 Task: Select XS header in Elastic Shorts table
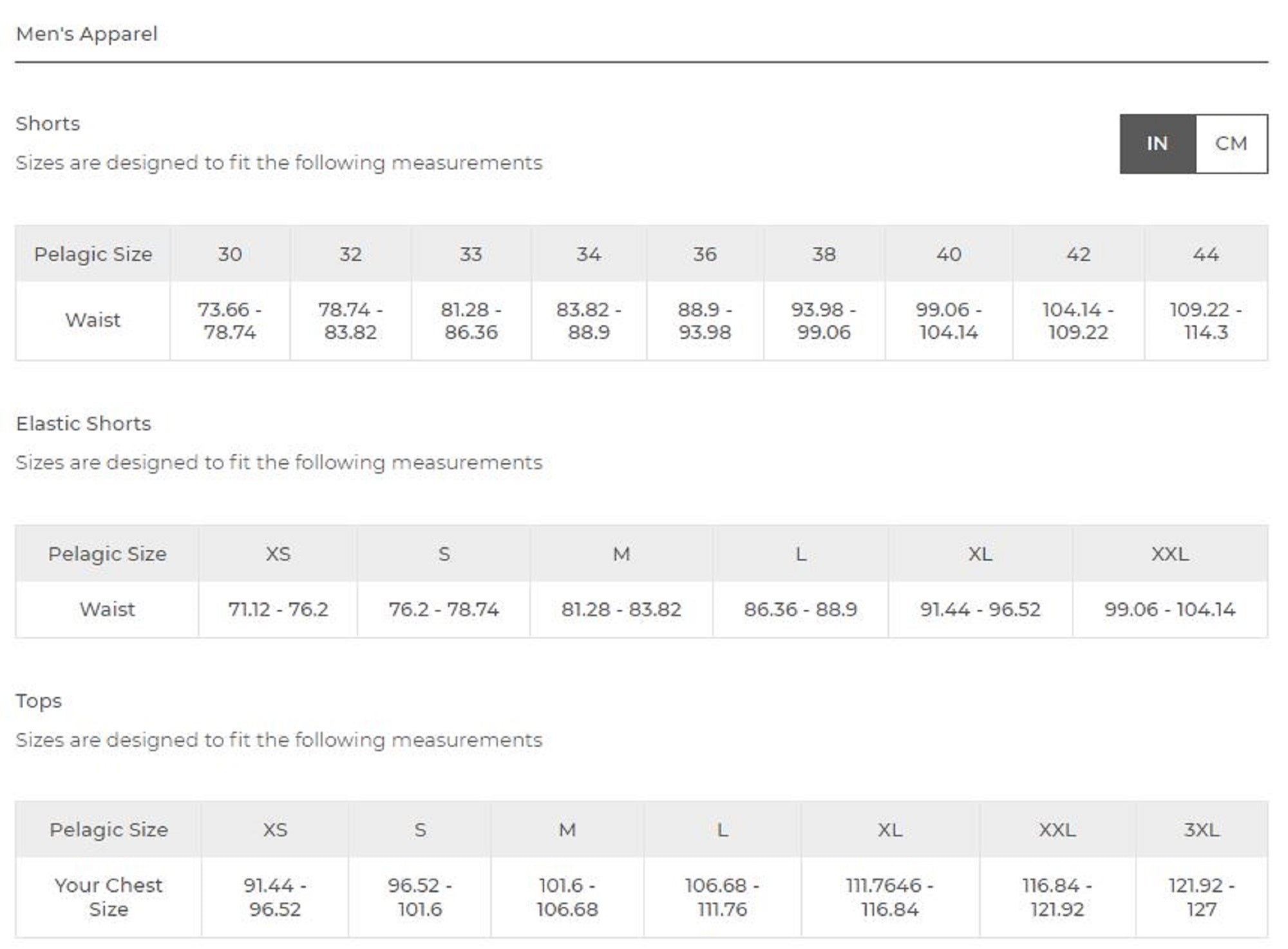pos(278,554)
